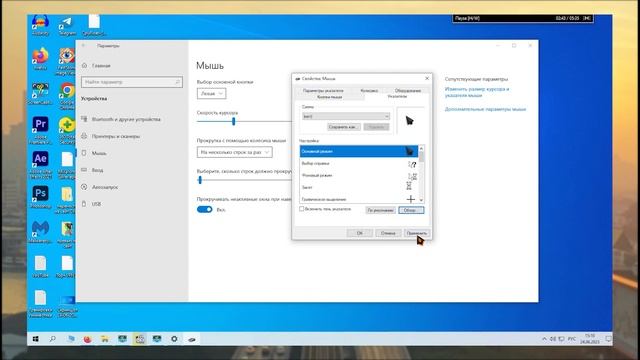Click Сохранить как button
This screenshot has width=640, height=360.
(344, 127)
